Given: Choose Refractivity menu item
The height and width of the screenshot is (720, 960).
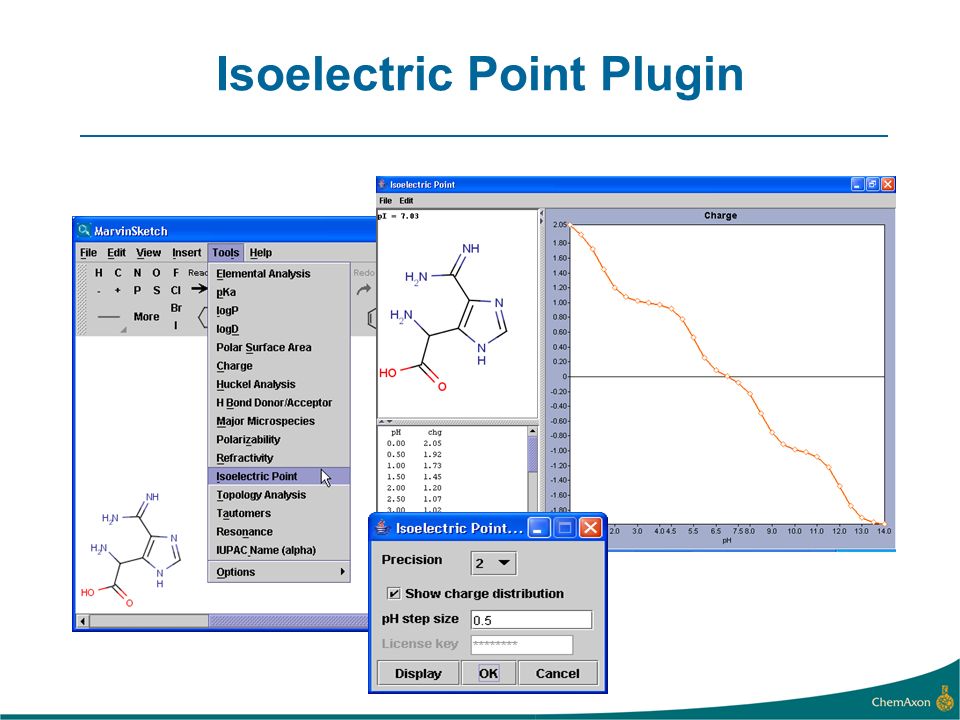Looking at the screenshot, I should [279, 457].
